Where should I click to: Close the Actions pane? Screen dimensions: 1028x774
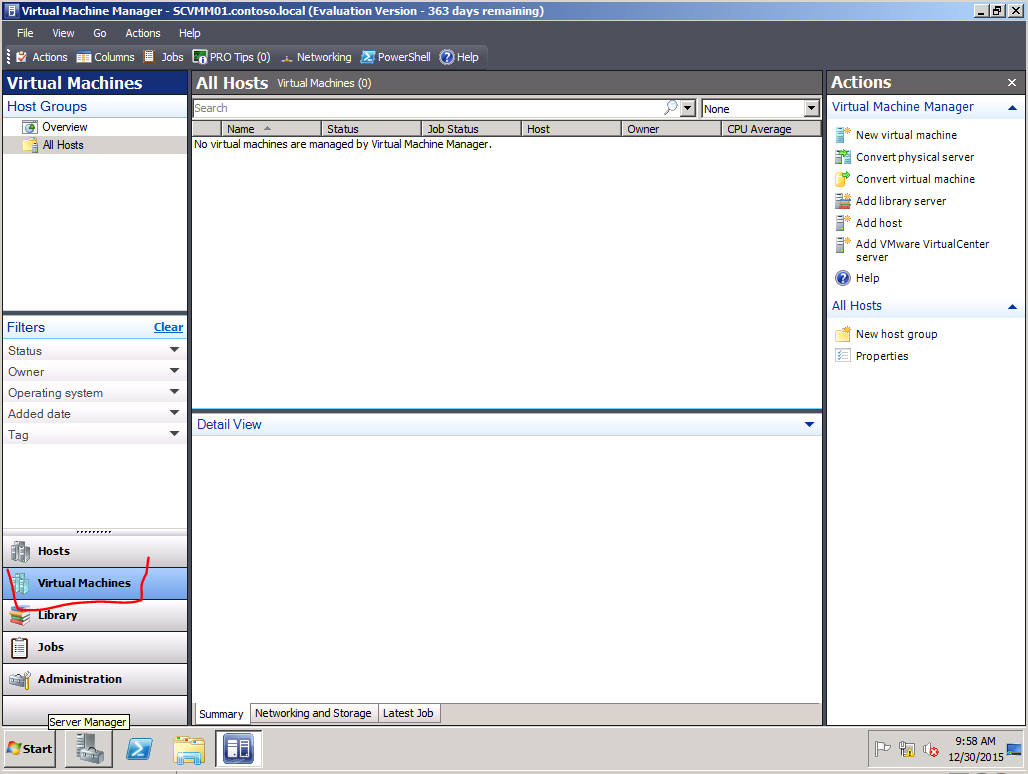coord(1012,83)
